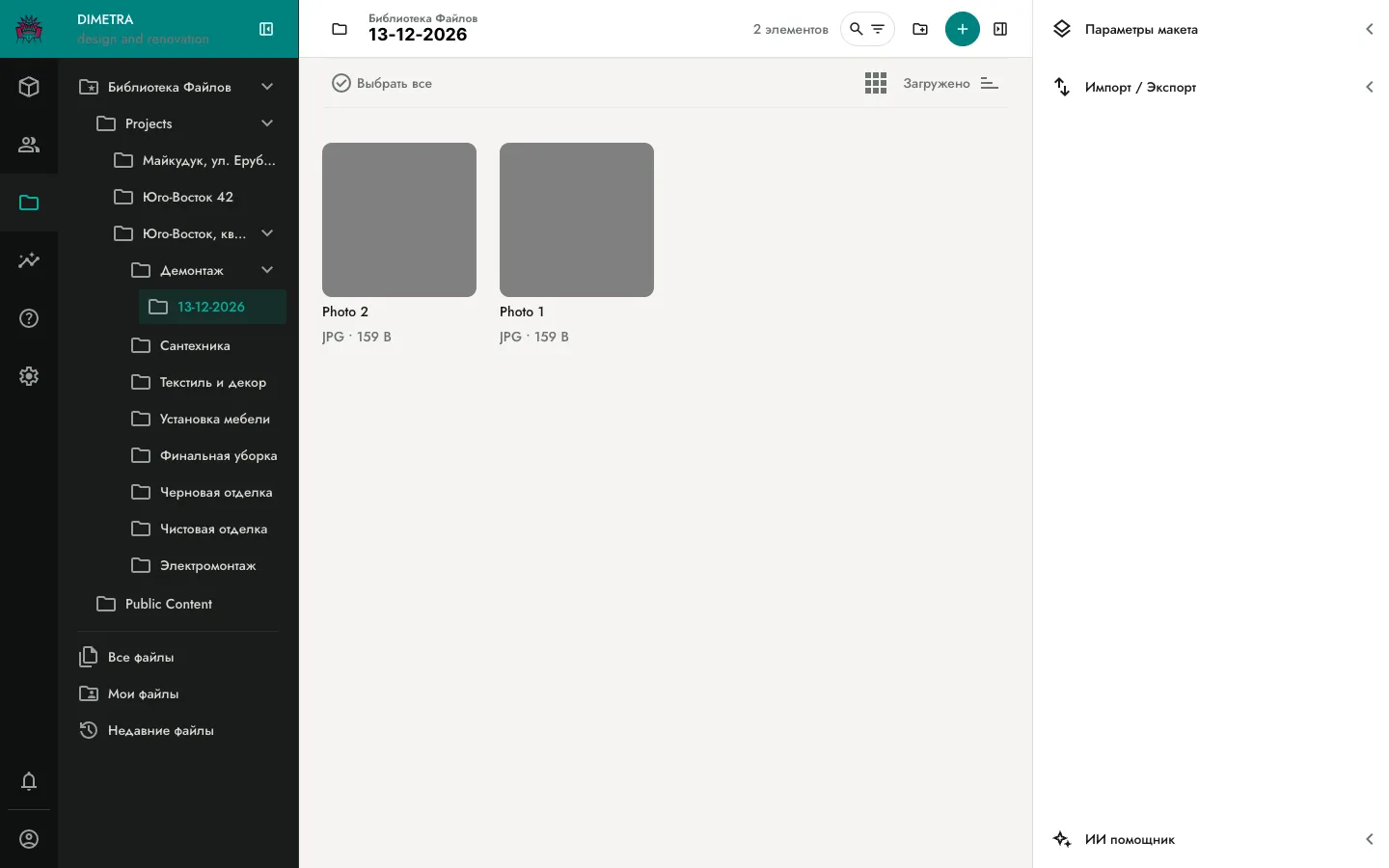Viewport: 1389px width, 868px height.
Task: Click folder icon beside 13-12-2026 title
Action: (340, 29)
